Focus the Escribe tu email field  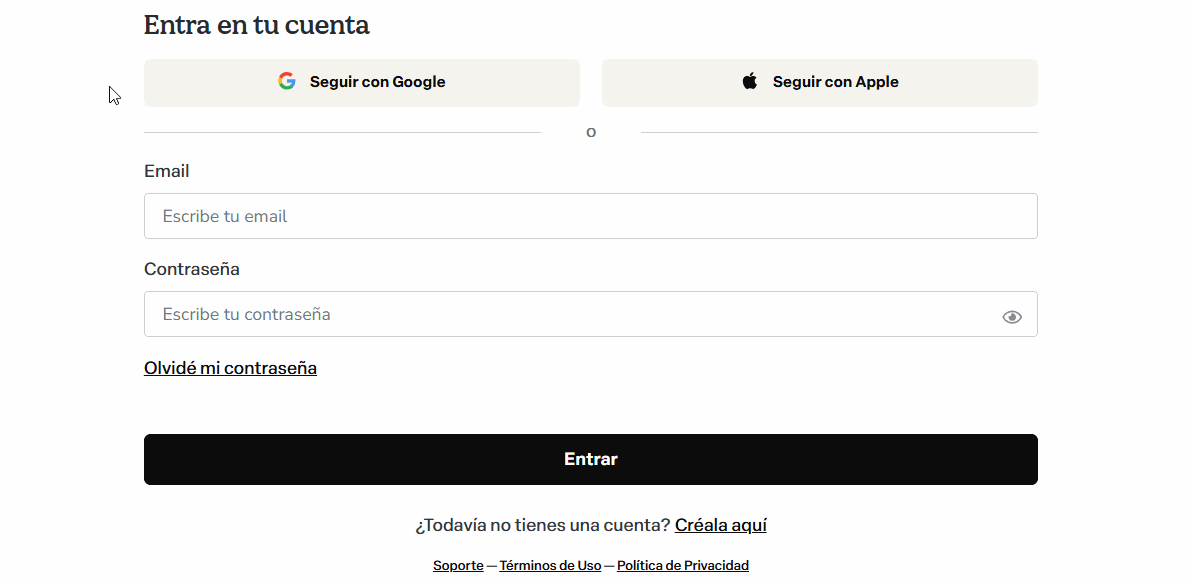tap(591, 216)
